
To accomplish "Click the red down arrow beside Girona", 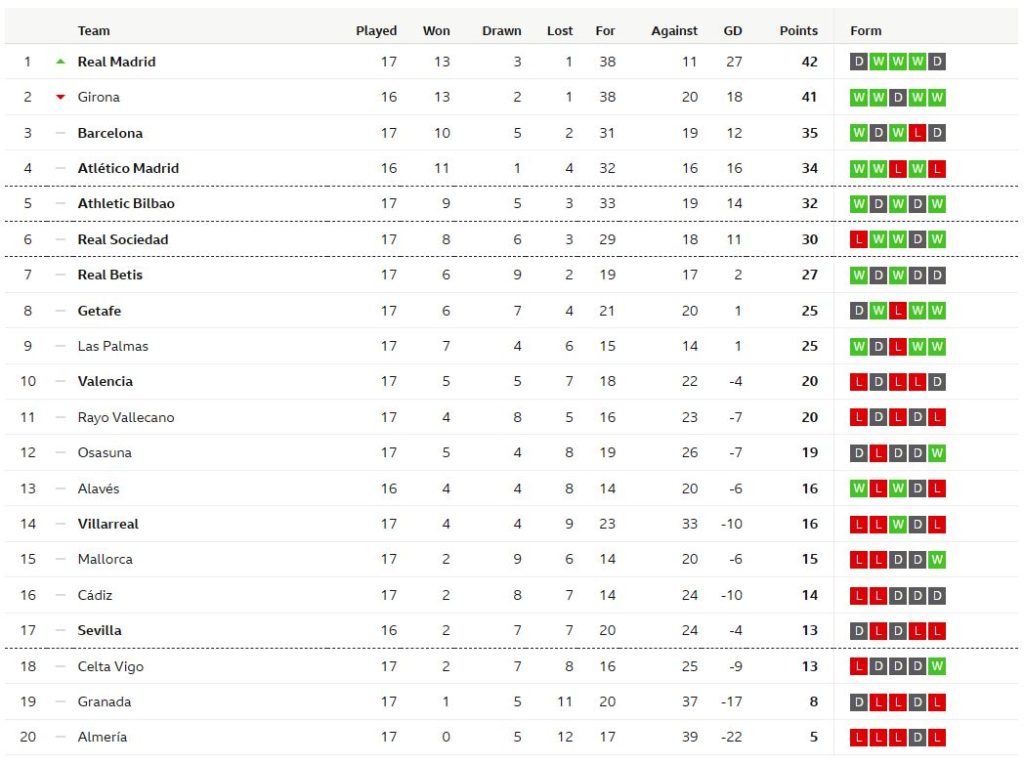I will click(61, 97).
